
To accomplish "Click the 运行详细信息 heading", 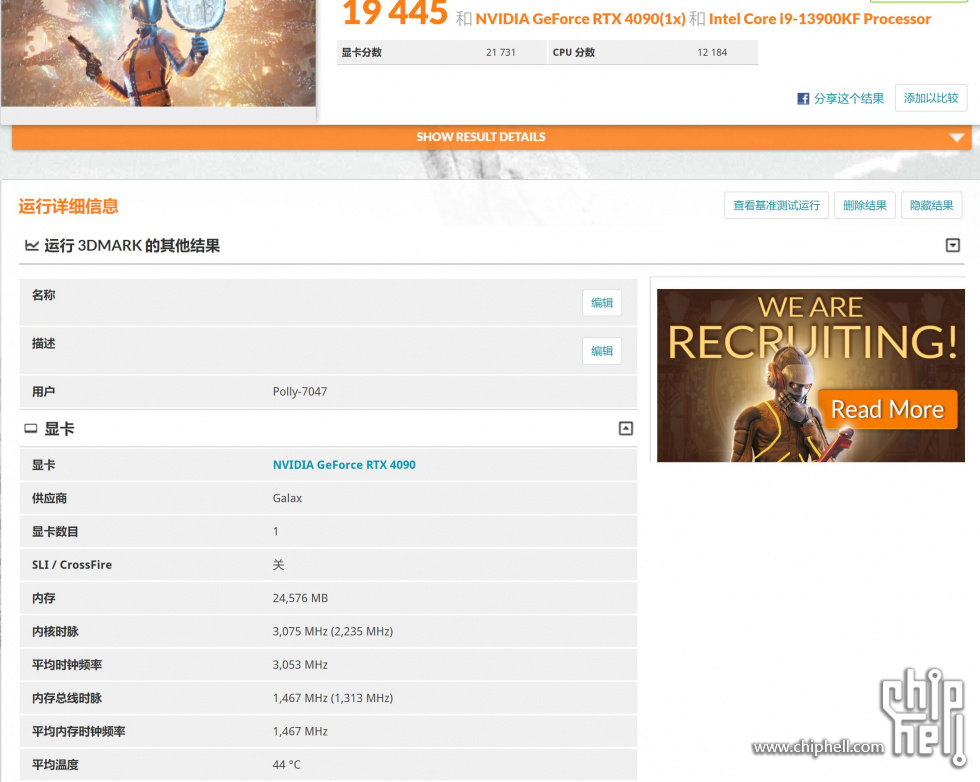I will coord(68,206).
